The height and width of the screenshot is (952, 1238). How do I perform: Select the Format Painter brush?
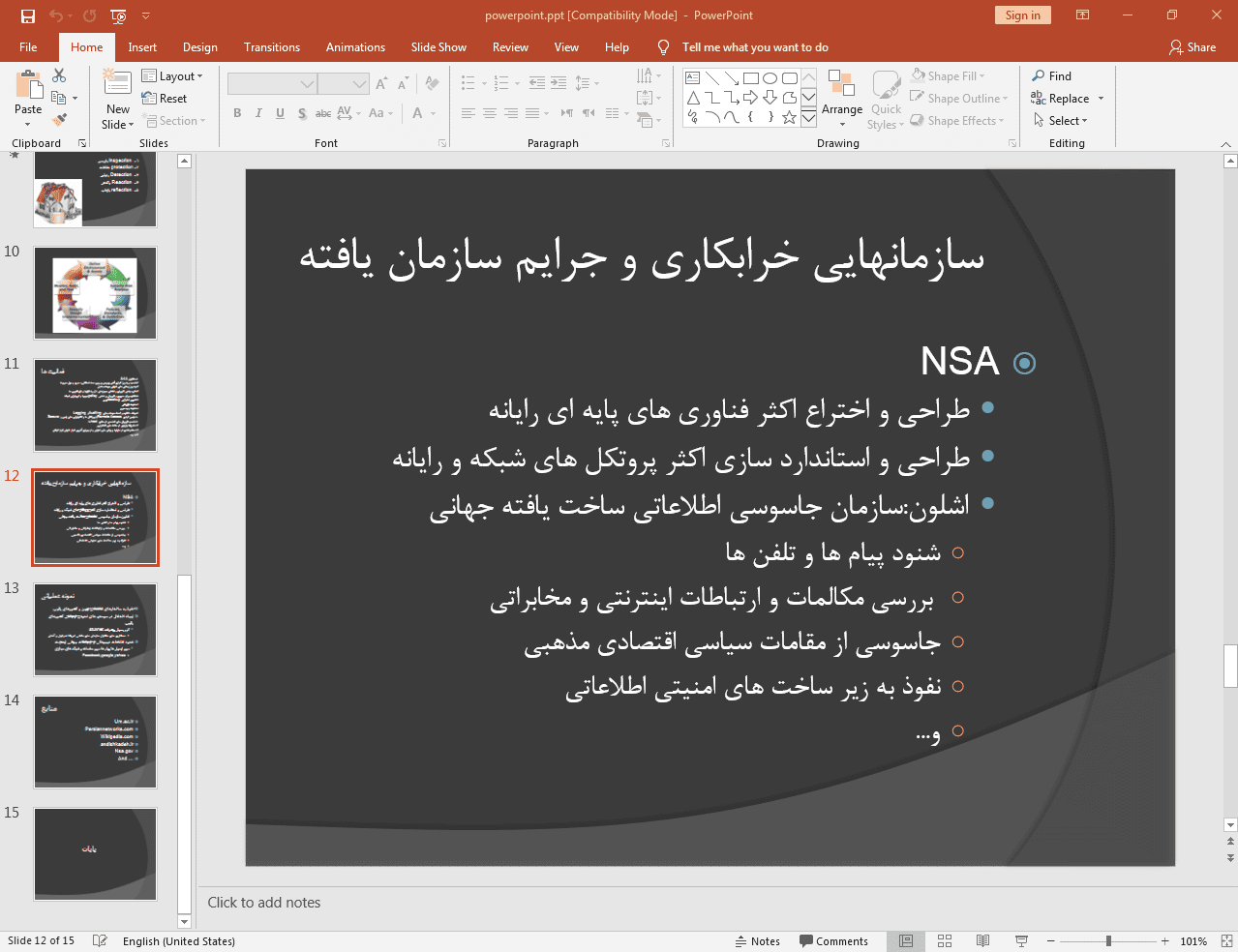pos(59,120)
